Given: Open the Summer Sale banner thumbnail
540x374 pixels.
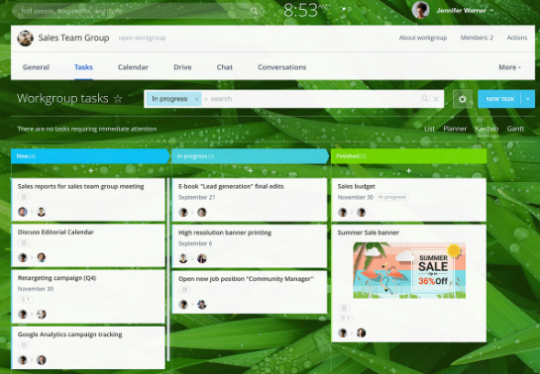Looking at the screenshot, I should 409,270.
